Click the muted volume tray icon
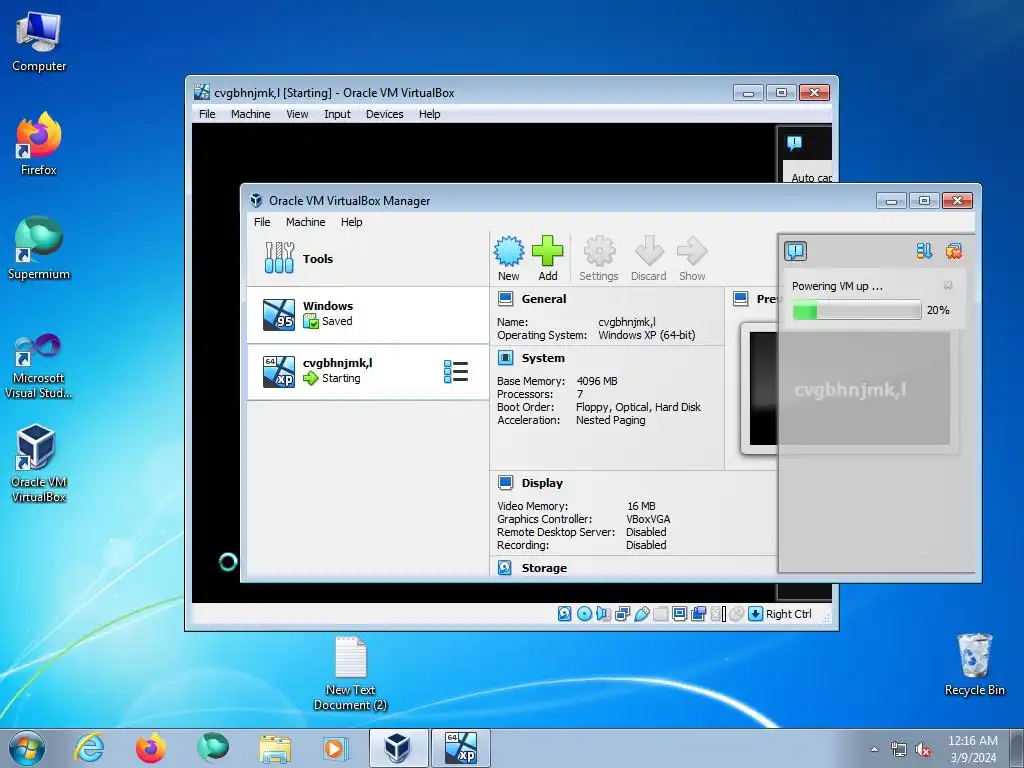Image resolution: width=1024 pixels, height=768 pixels. (x=923, y=750)
